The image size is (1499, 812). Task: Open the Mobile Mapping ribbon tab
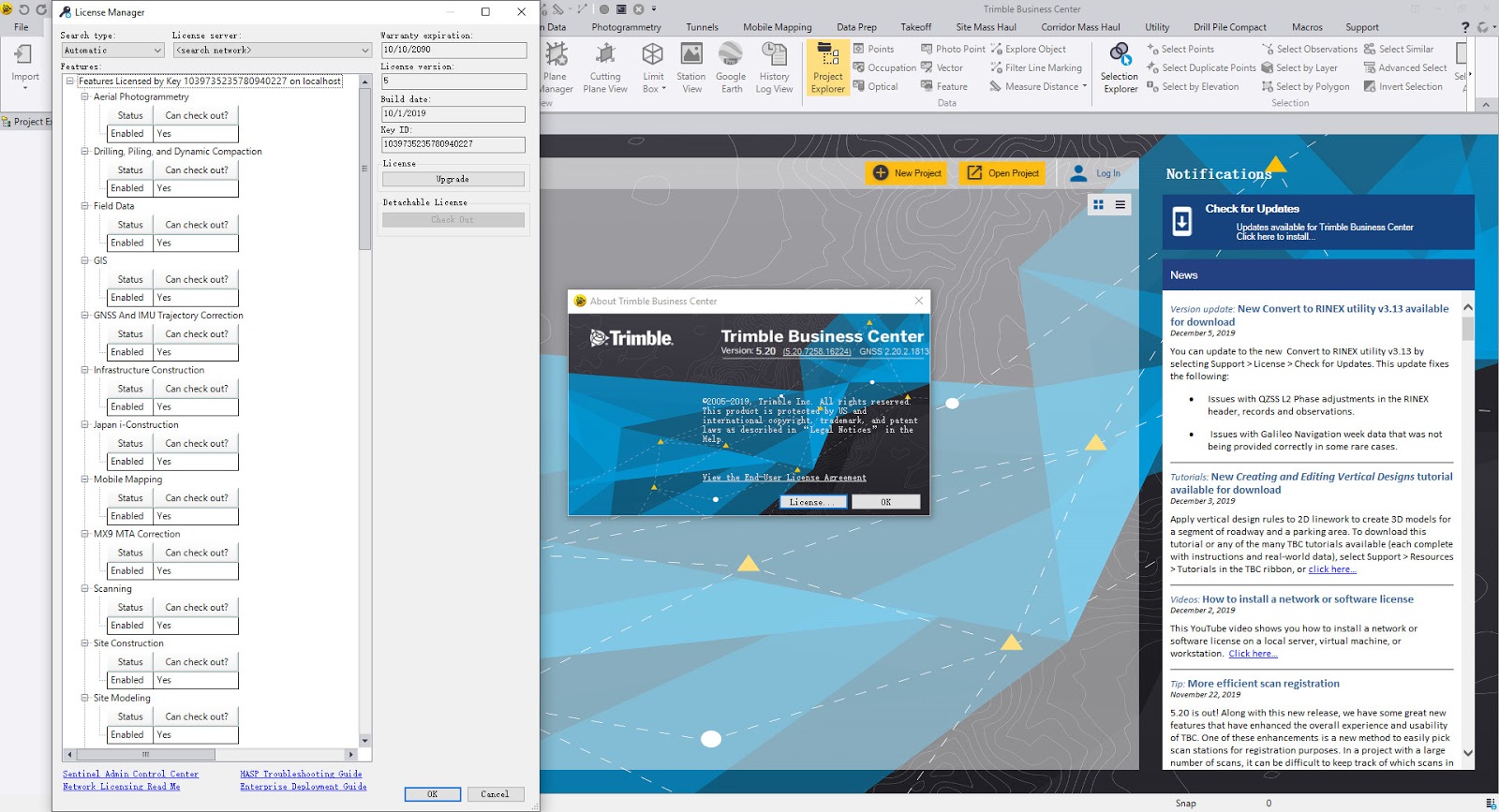[778, 27]
